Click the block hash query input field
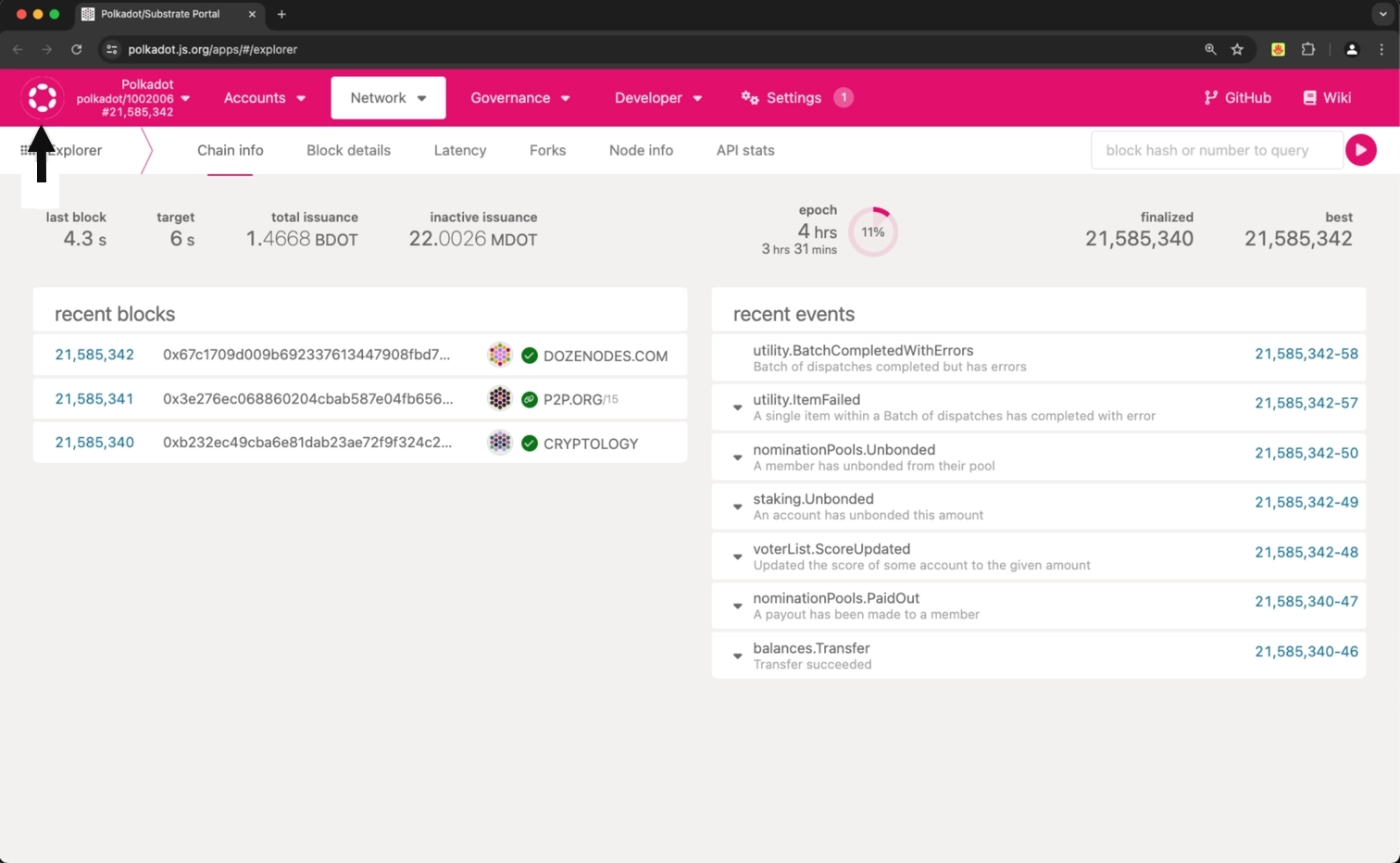1400x863 pixels. (1216, 150)
